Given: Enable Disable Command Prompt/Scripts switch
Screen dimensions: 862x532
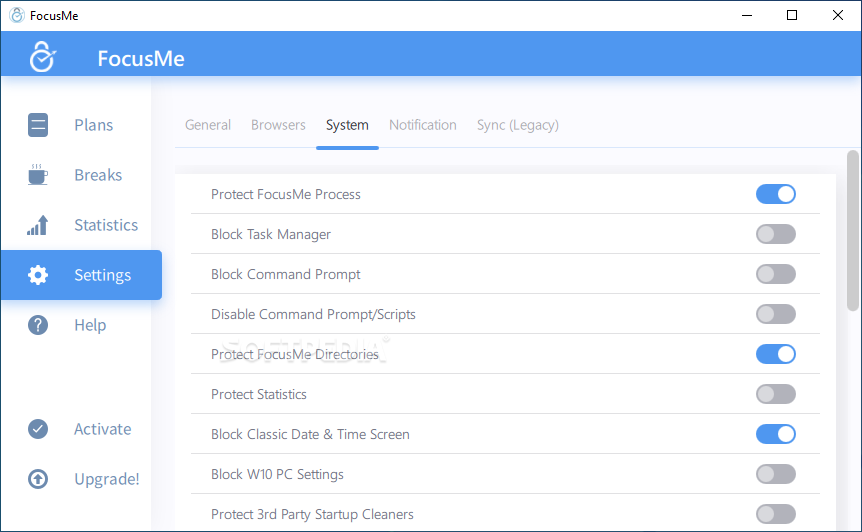Looking at the screenshot, I should pyautogui.click(x=775, y=314).
